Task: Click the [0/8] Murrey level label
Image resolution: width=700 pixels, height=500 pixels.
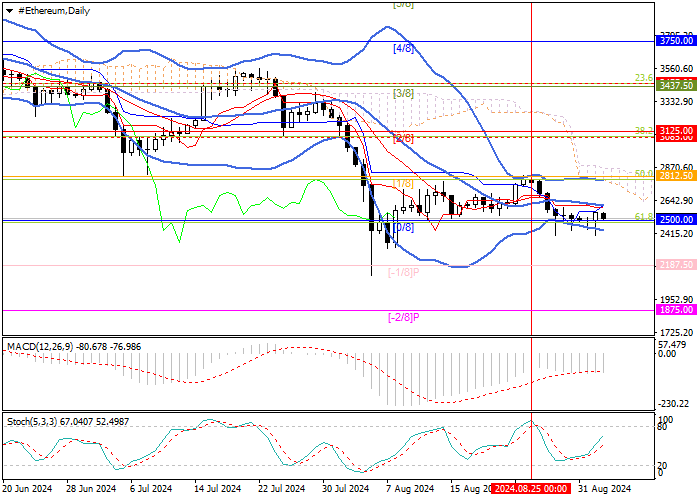Action: pyautogui.click(x=403, y=227)
